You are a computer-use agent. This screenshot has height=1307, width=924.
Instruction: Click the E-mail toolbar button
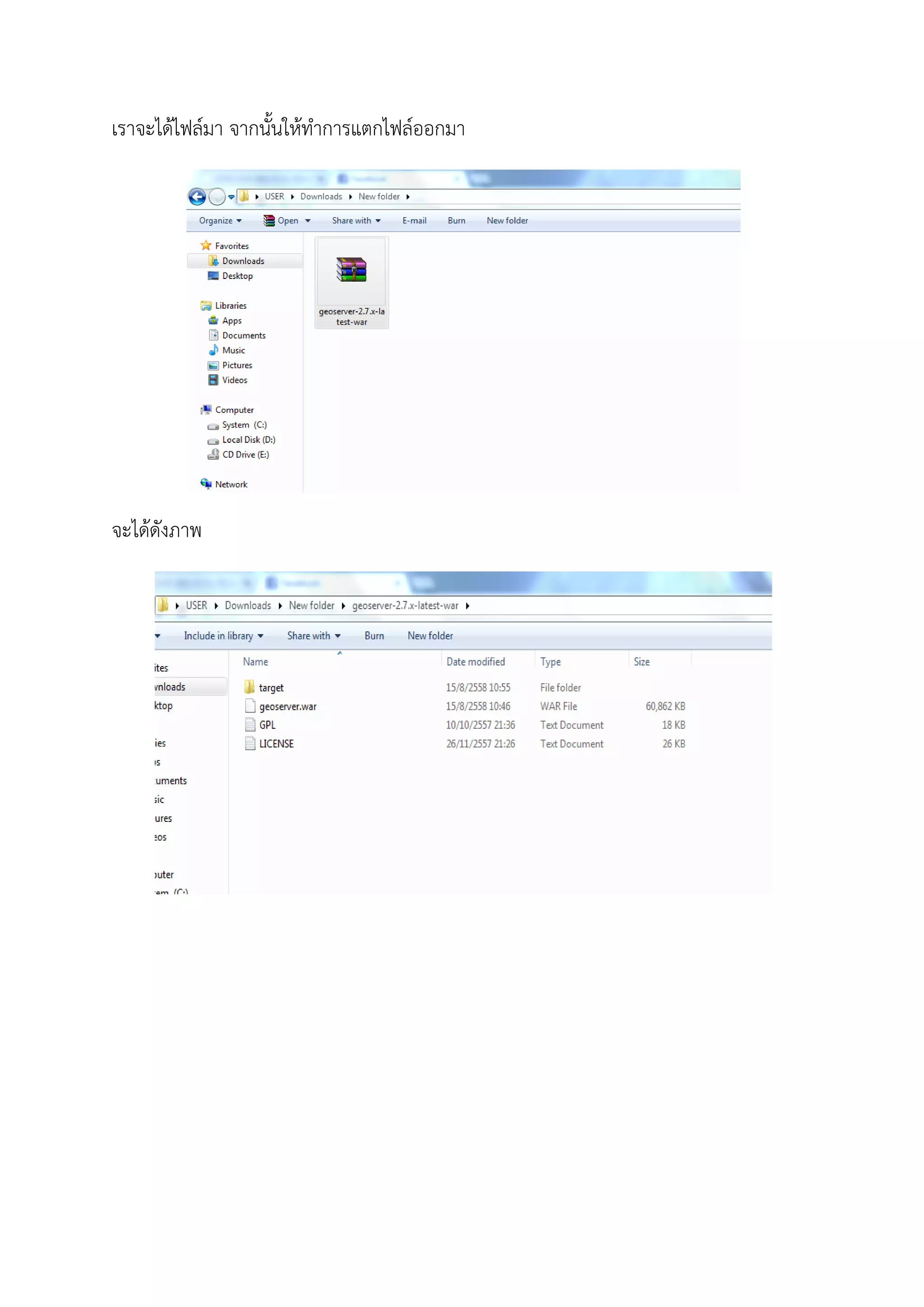414,221
